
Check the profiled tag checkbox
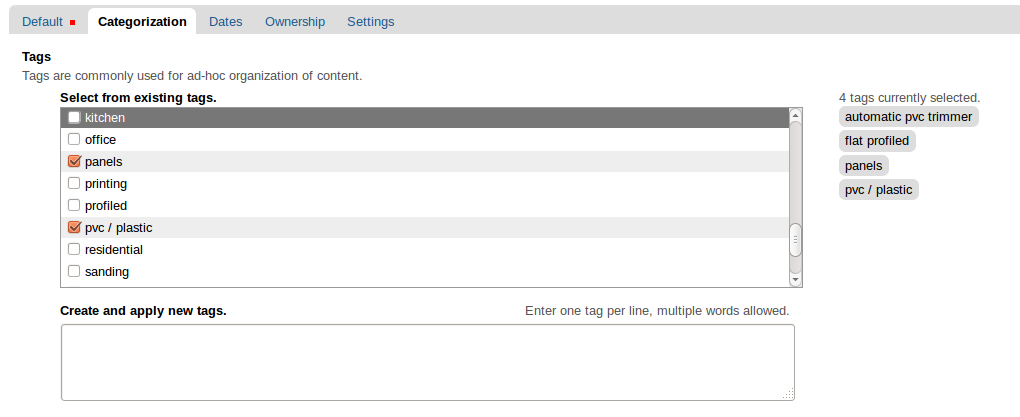(x=74, y=206)
